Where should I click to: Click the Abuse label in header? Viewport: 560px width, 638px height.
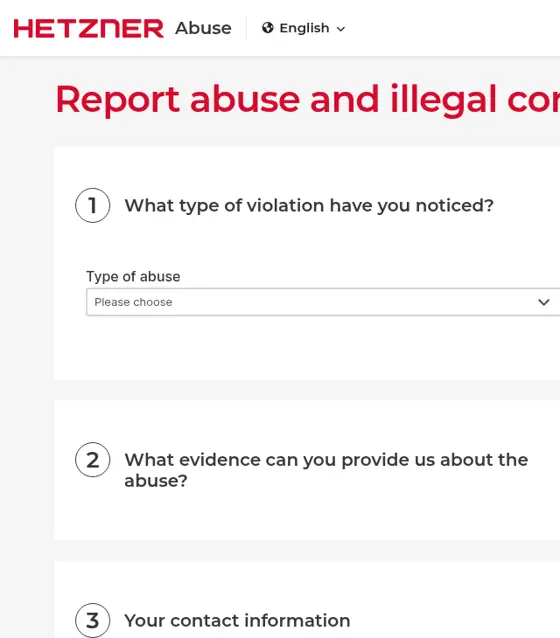[x=203, y=28]
